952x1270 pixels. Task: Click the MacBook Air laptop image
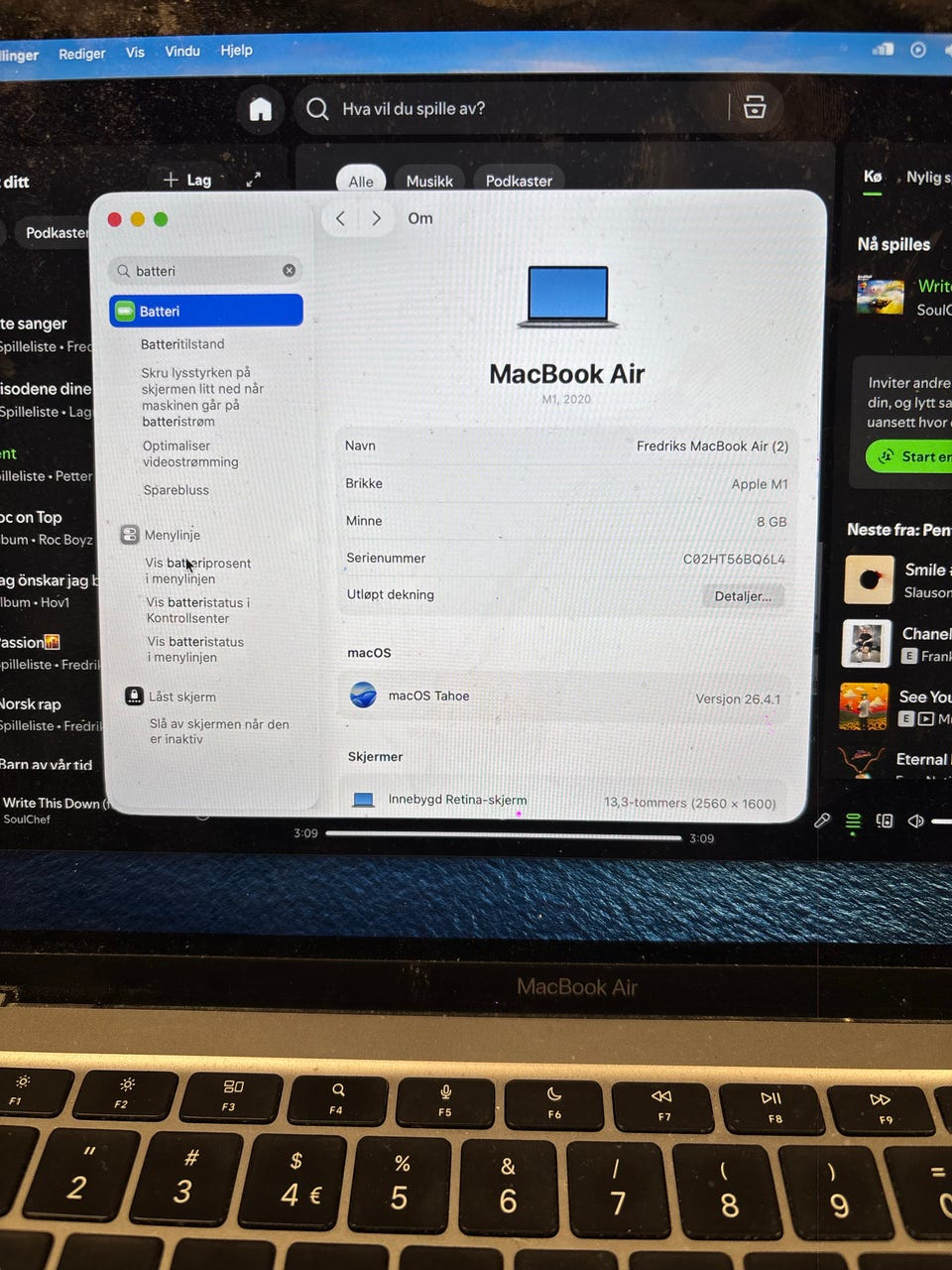click(567, 297)
